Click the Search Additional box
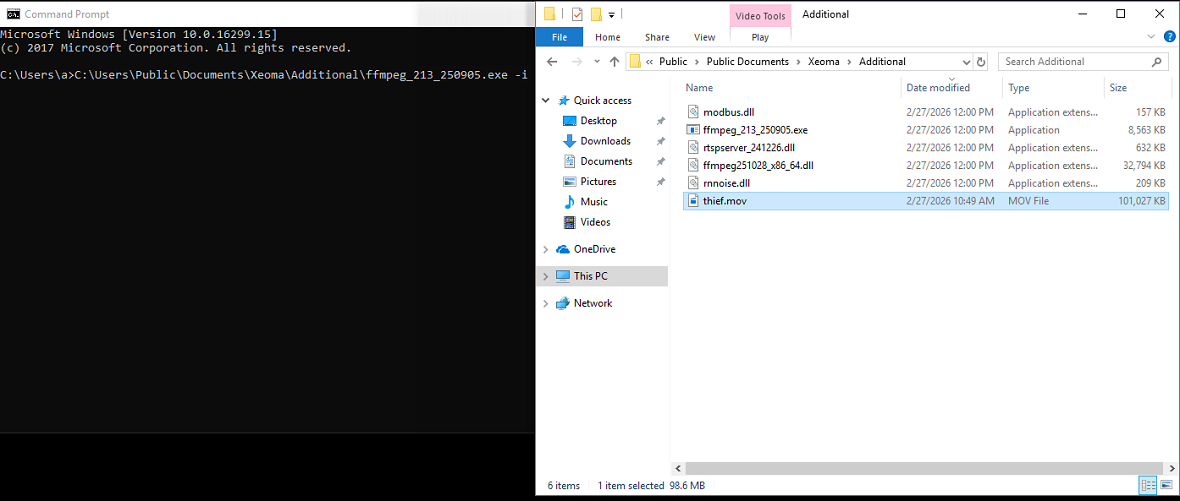 click(1084, 62)
